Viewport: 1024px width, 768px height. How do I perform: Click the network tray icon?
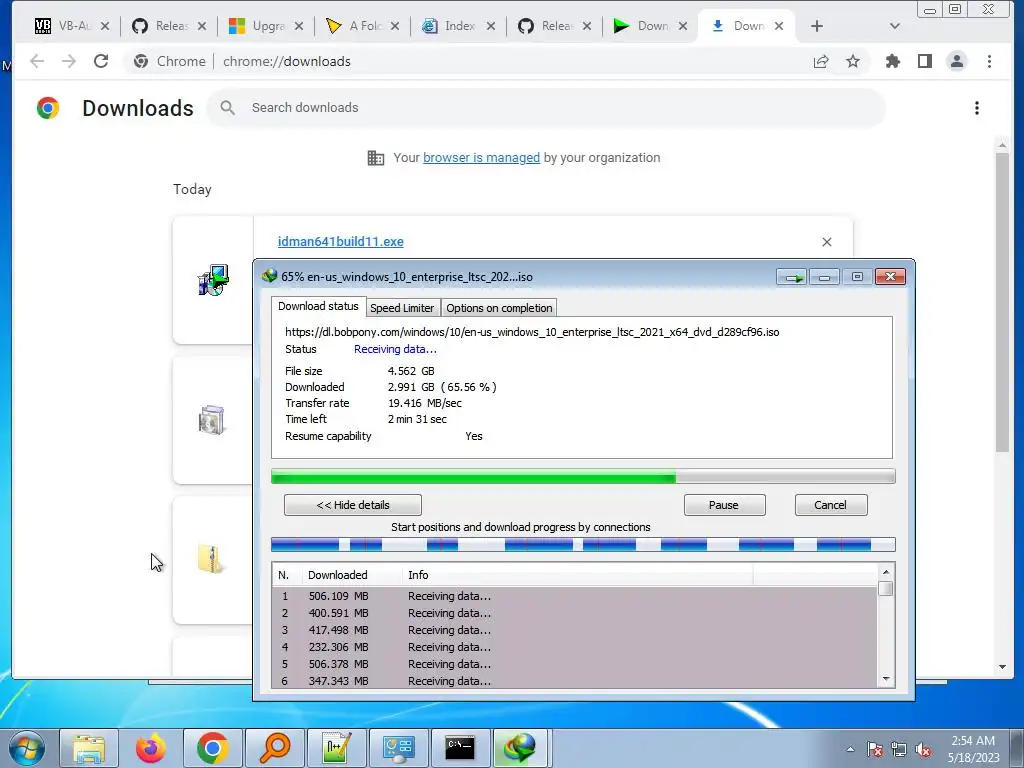(x=899, y=749)
